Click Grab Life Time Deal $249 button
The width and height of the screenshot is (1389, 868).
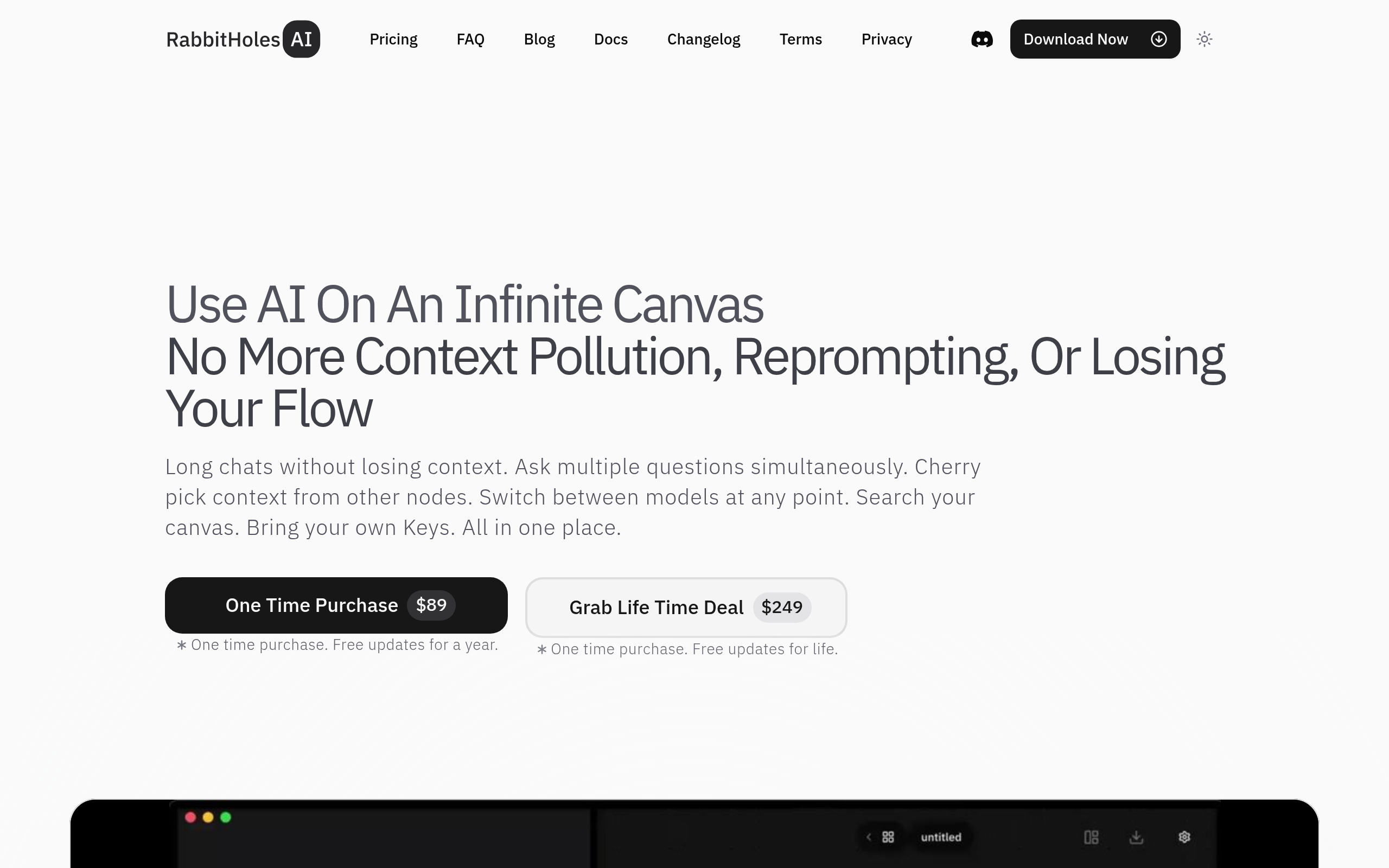(x=686, y=607)
